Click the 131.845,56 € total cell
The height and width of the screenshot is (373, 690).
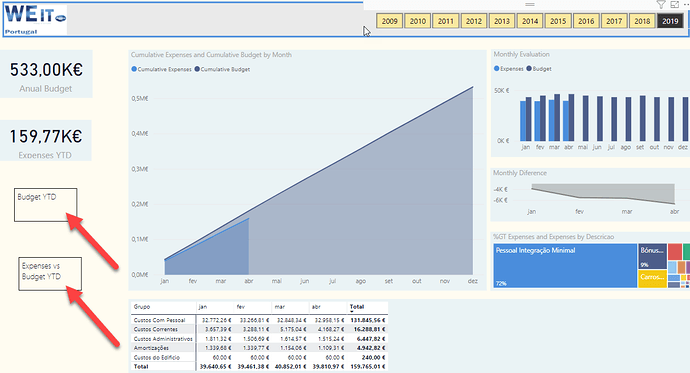coord(367,320)
